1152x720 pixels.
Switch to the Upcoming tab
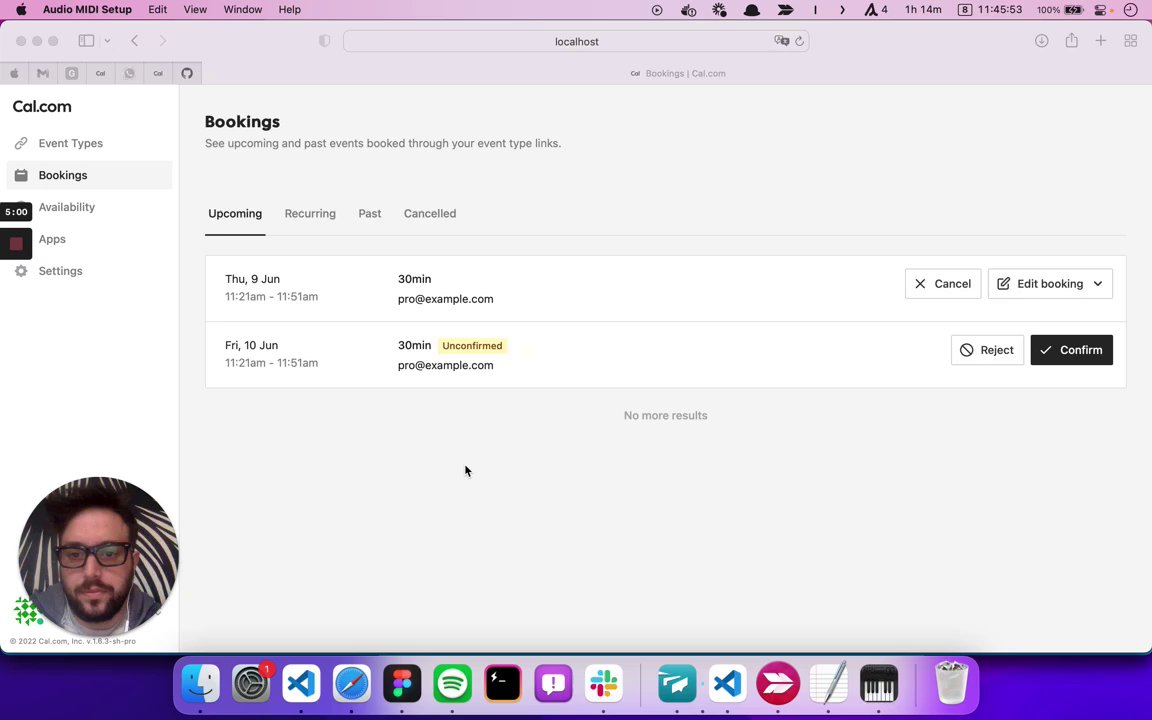pos(235,214)
